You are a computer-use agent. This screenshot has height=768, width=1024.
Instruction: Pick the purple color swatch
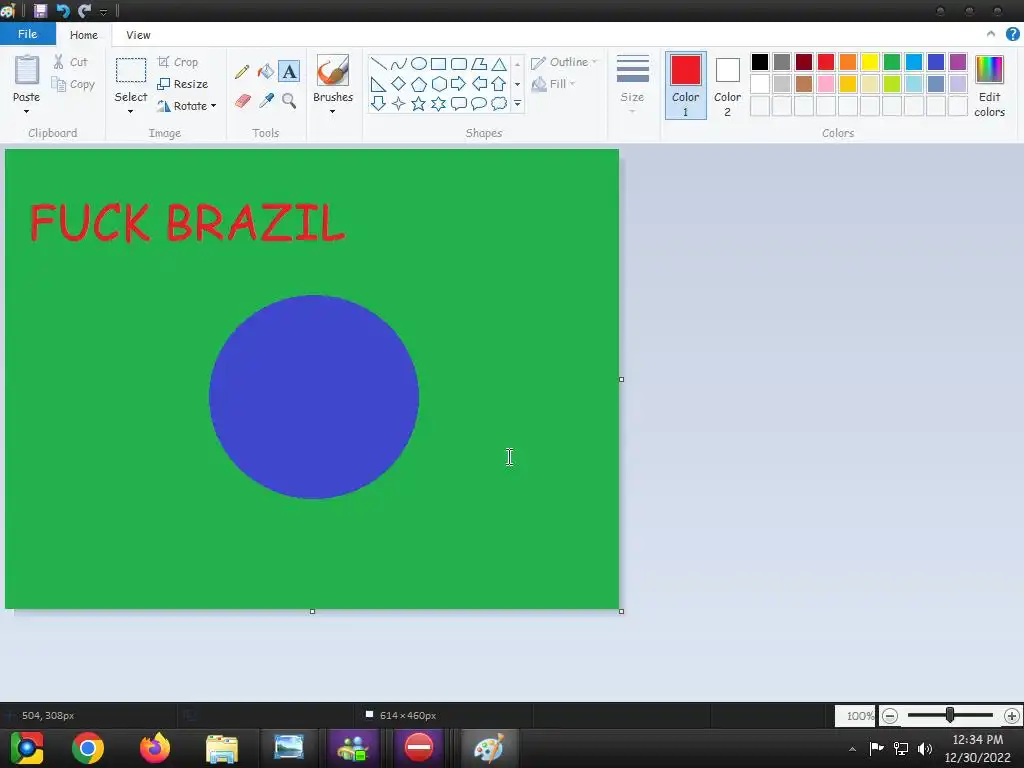pyautogui.click(x=958, y=62)
